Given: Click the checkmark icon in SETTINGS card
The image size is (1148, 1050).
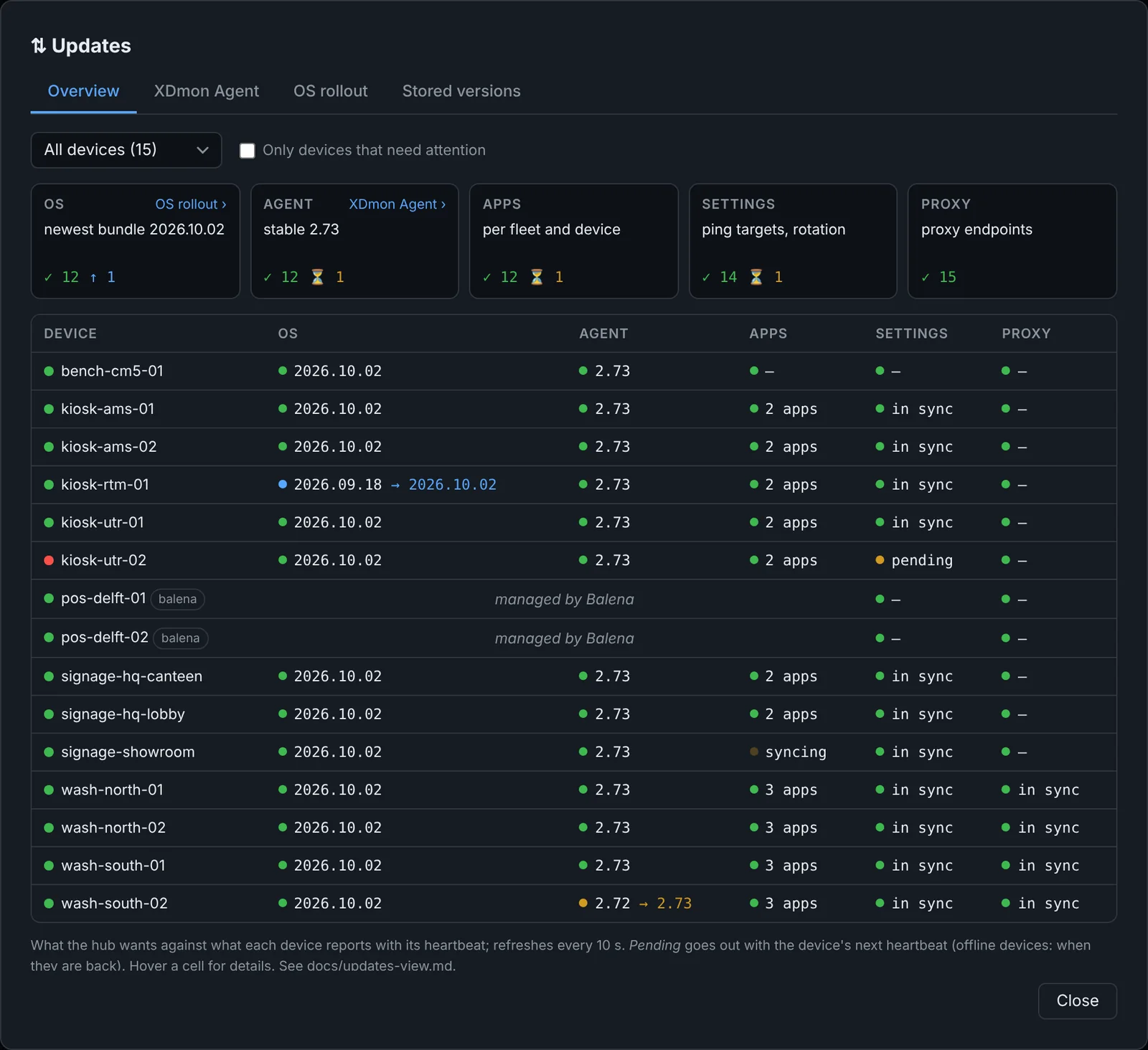Looking at the screenshot, I should click(706, 278).
